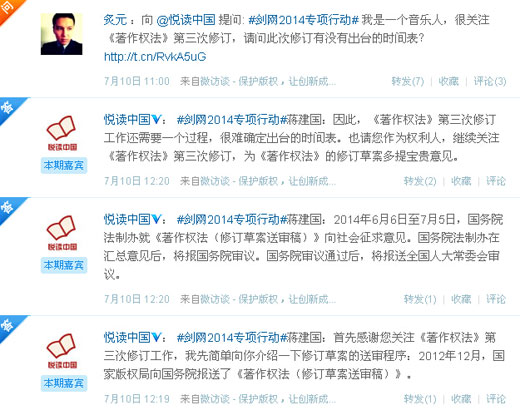
Task: Open the 7月10日 12:19 timestamp link
Action: tap(137, 399)
